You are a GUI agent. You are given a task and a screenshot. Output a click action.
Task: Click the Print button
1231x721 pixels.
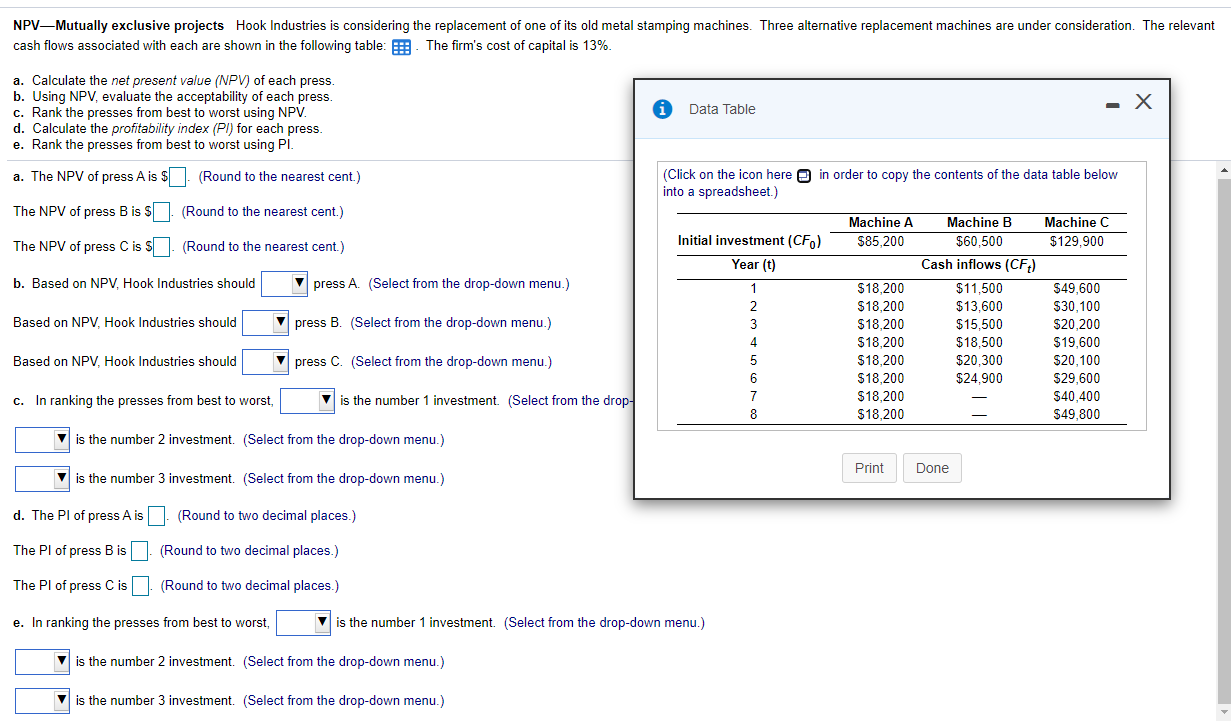click(x=869, y=468)
